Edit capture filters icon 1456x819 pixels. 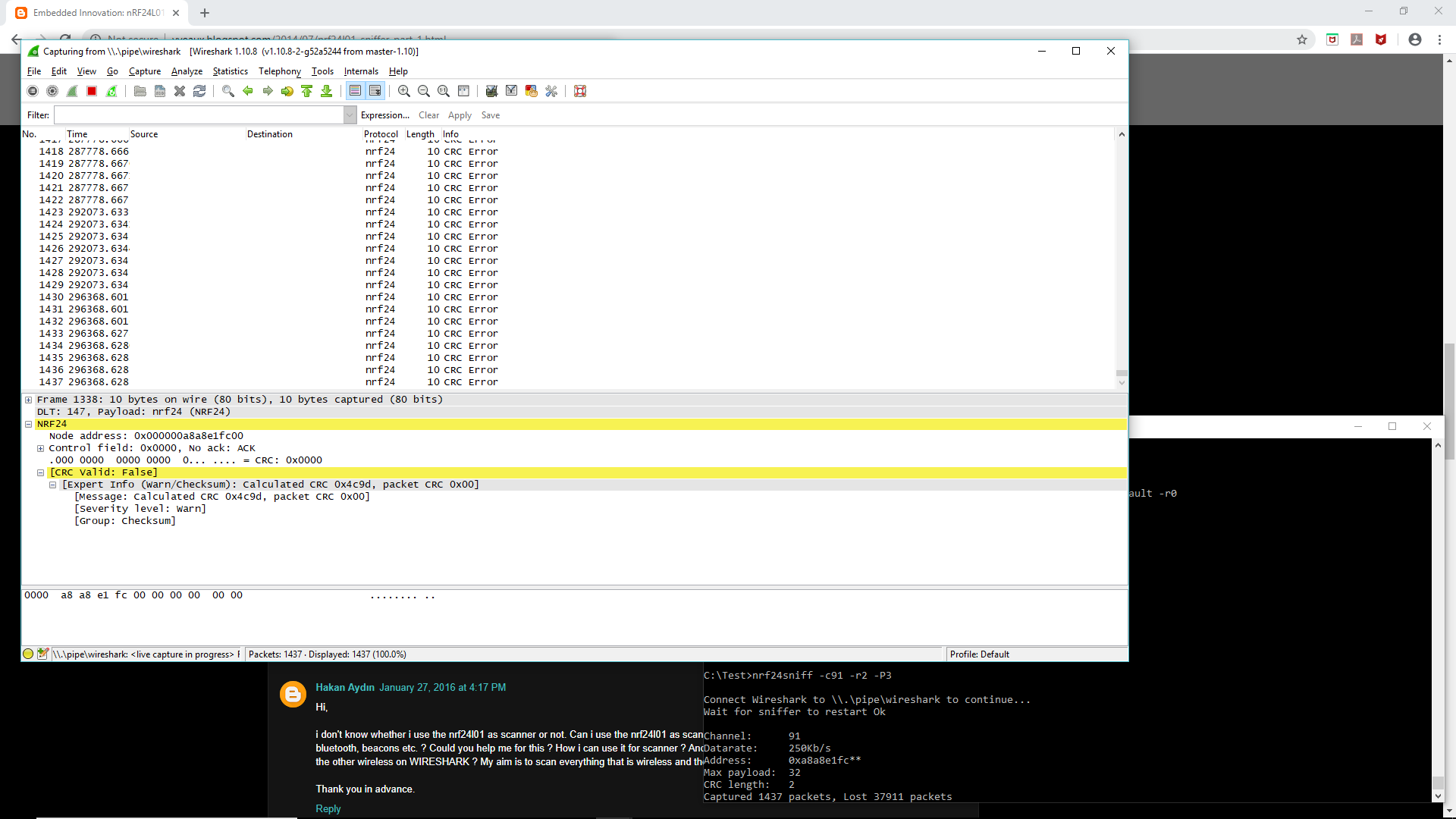coord(492,91)
